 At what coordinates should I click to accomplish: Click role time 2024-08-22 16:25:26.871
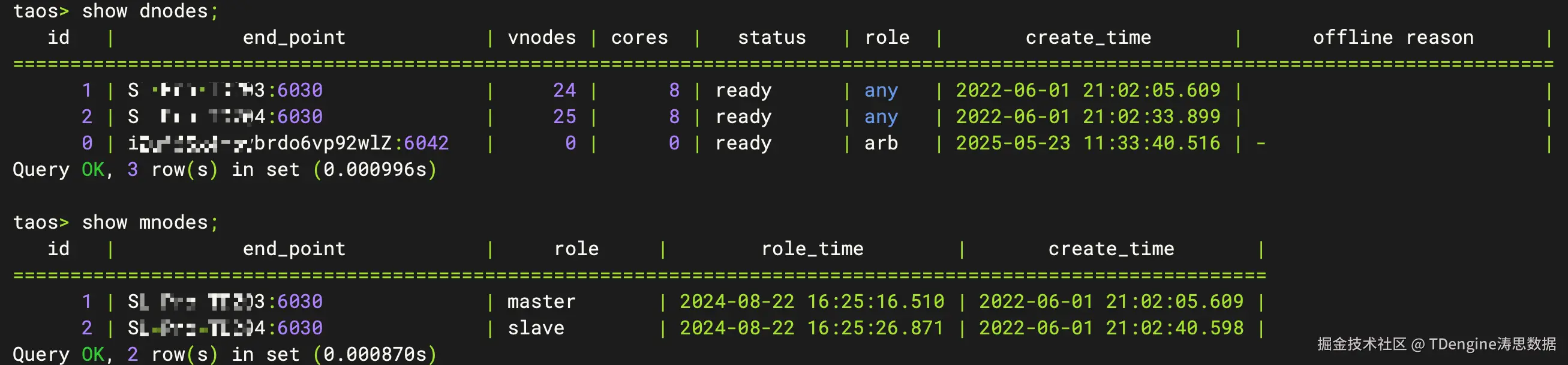[812, 328]
